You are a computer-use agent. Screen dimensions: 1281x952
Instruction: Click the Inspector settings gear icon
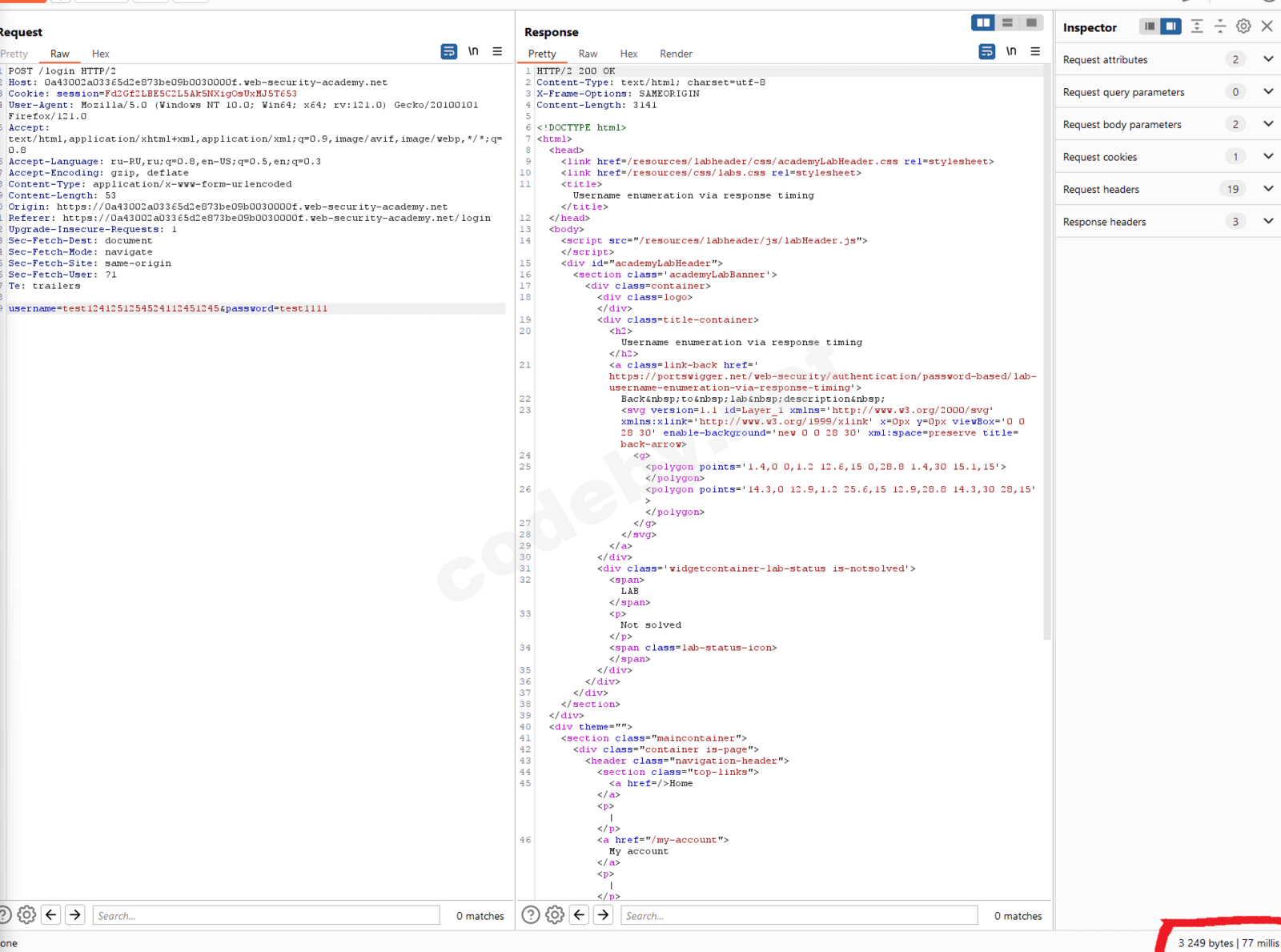(1243, 26)
